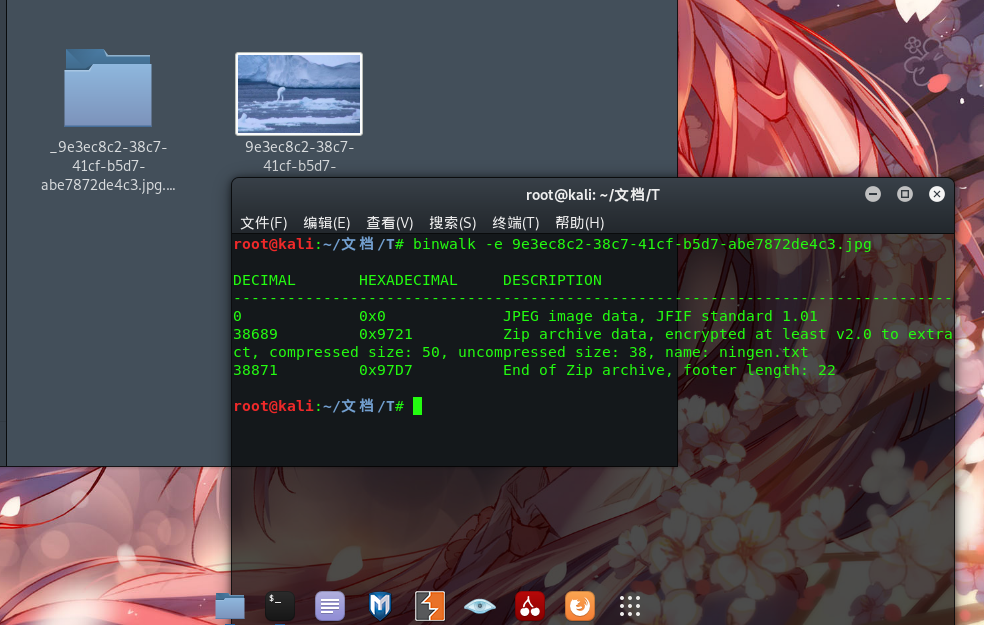Click the 38689 decimal offset
The width and height of the screenshot is (984, 625).
pyautogui.click(x=255, y=334)
